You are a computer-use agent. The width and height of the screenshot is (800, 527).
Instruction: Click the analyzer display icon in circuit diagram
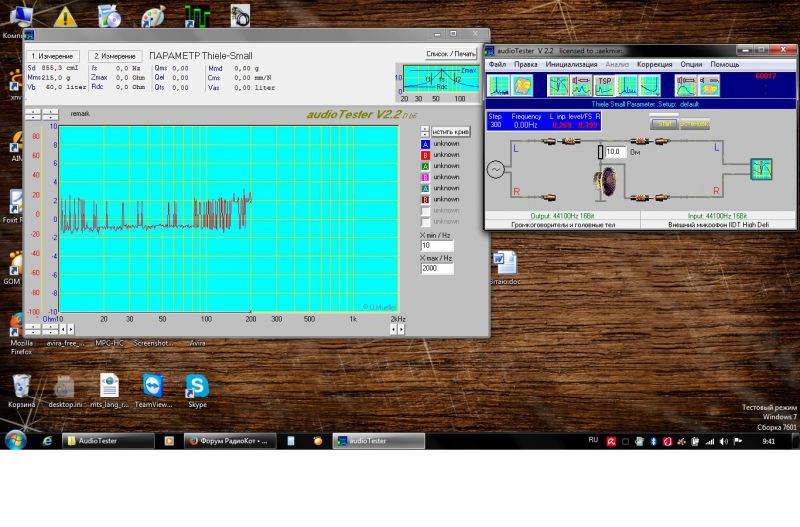(761, 169)
